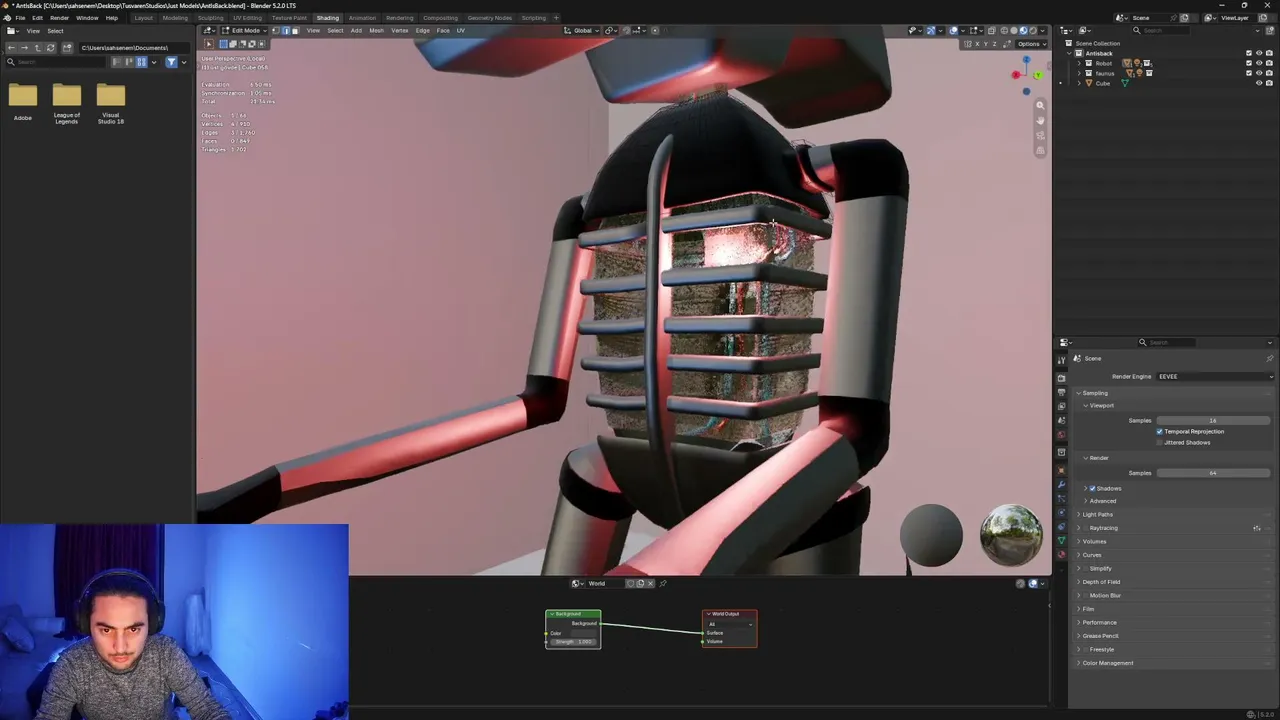Open the League of Legends folder
The width and height of the screenshot is (1280, 720).
point(67,104)
